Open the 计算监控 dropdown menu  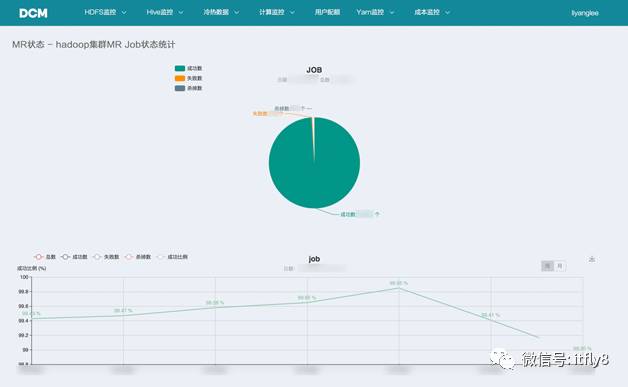[277, 12]
